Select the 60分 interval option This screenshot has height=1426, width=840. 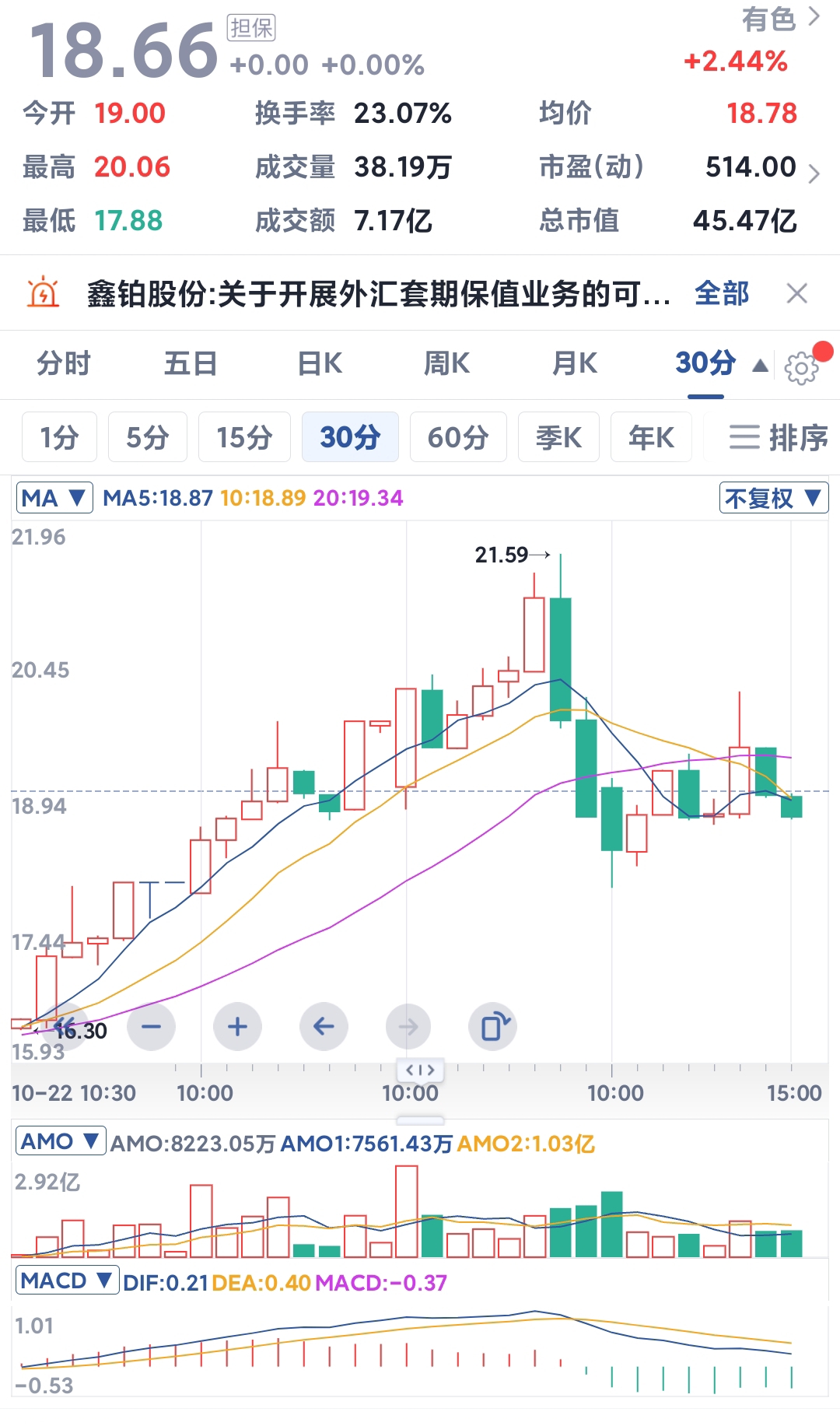[x=458, y=437]
